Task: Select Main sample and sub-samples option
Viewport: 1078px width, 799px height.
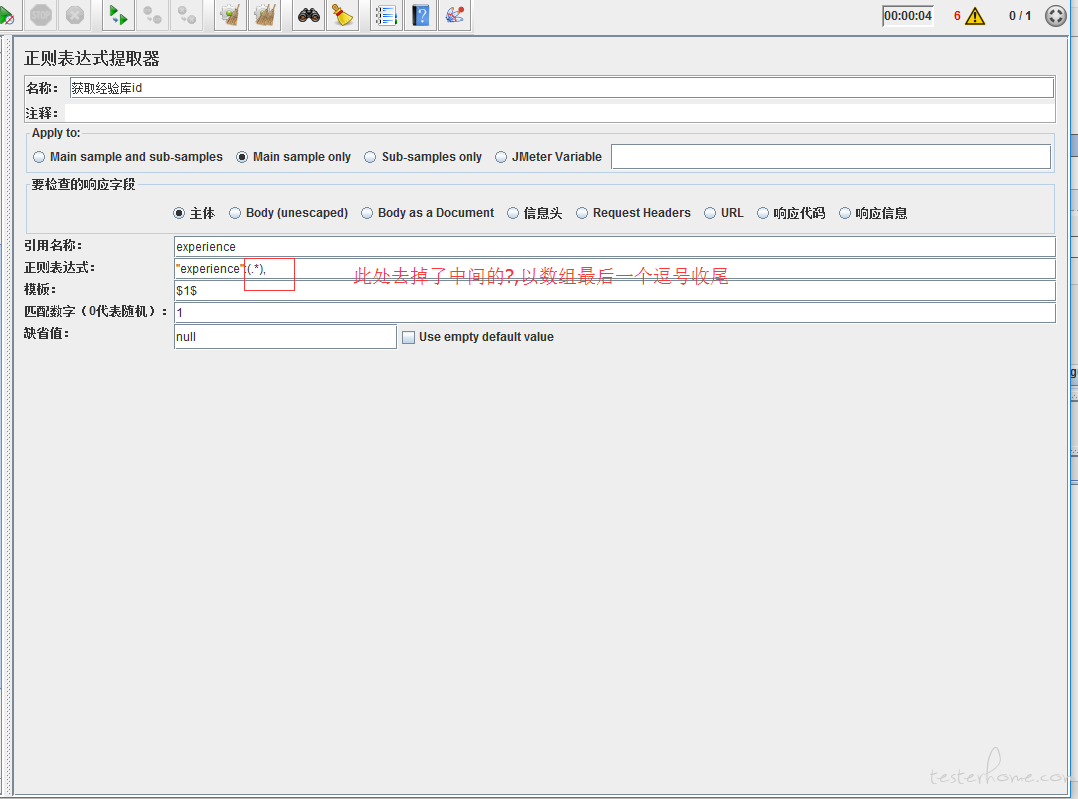Action: (39, 157)
